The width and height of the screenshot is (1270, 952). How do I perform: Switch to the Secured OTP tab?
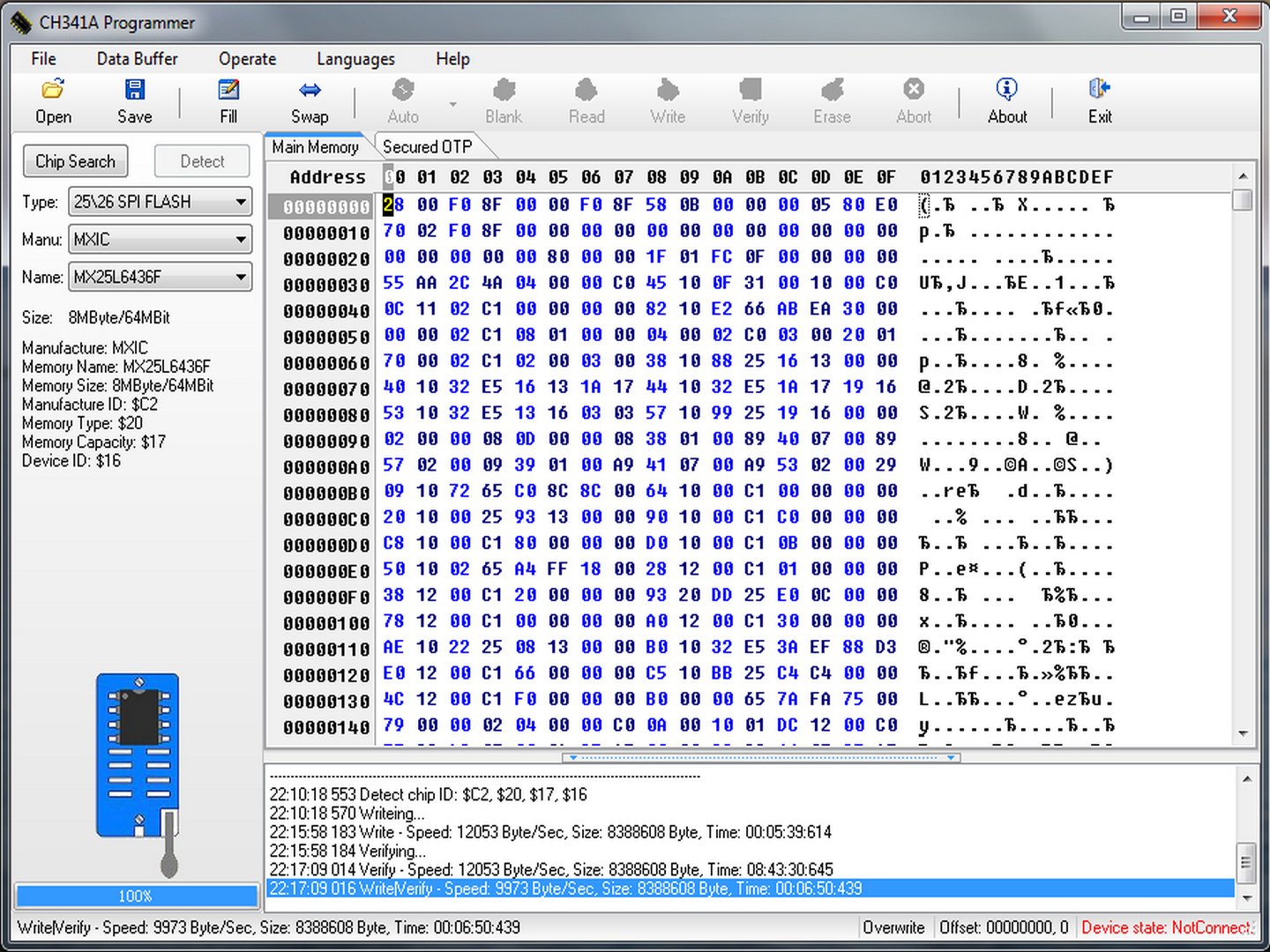[x=428, y=147]
